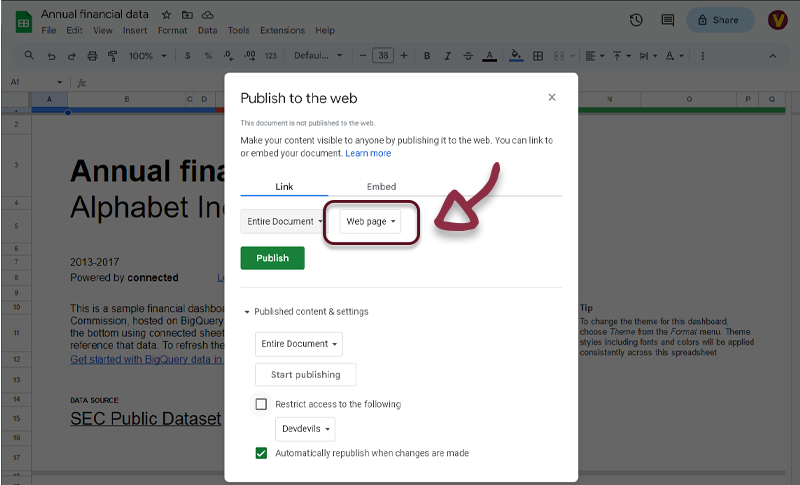Screen dimensions: 800x485
Task: Click the paint format roller icon
Action: [x=112, y=56]
